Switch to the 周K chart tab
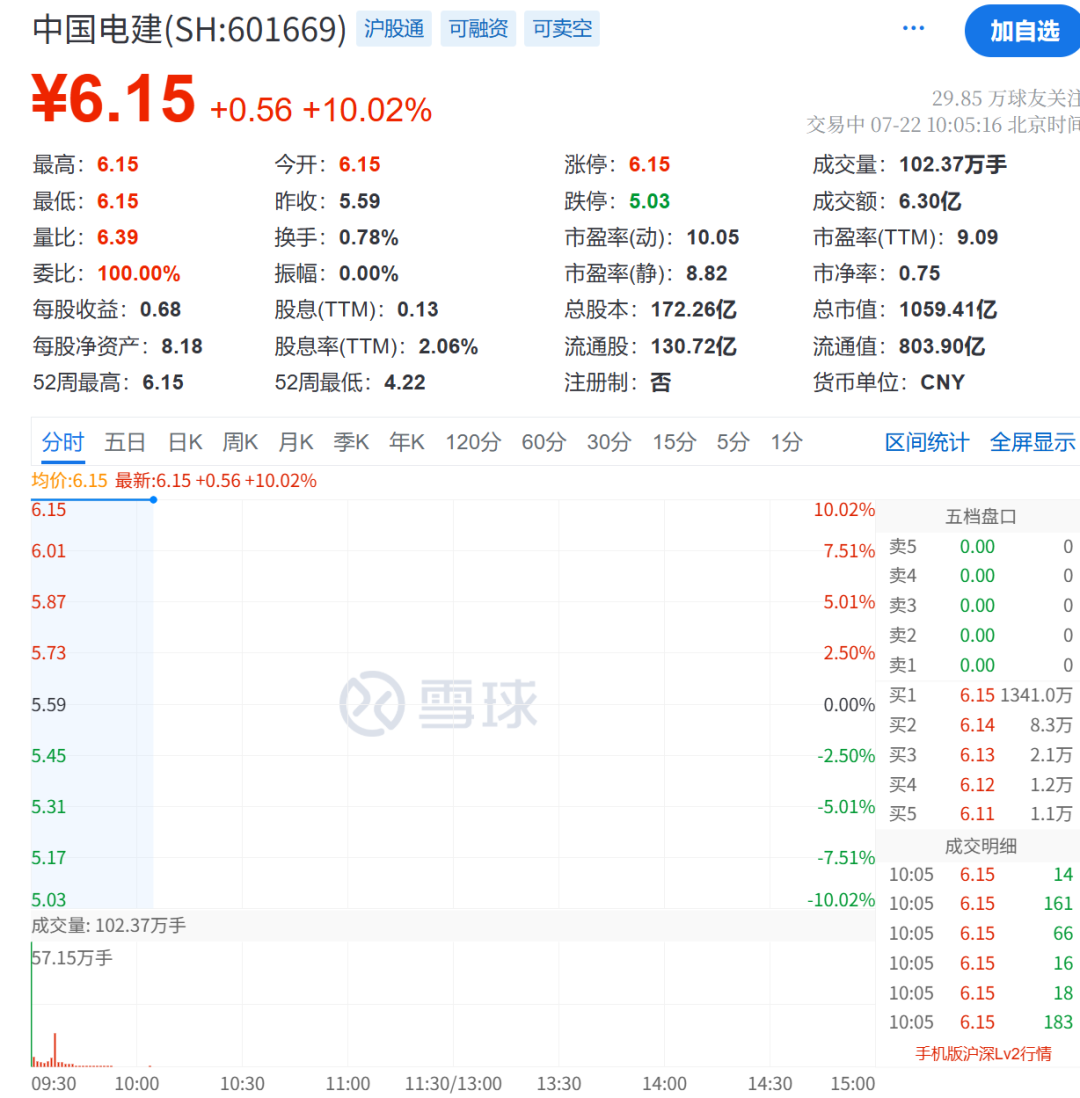 coord(240,443)
